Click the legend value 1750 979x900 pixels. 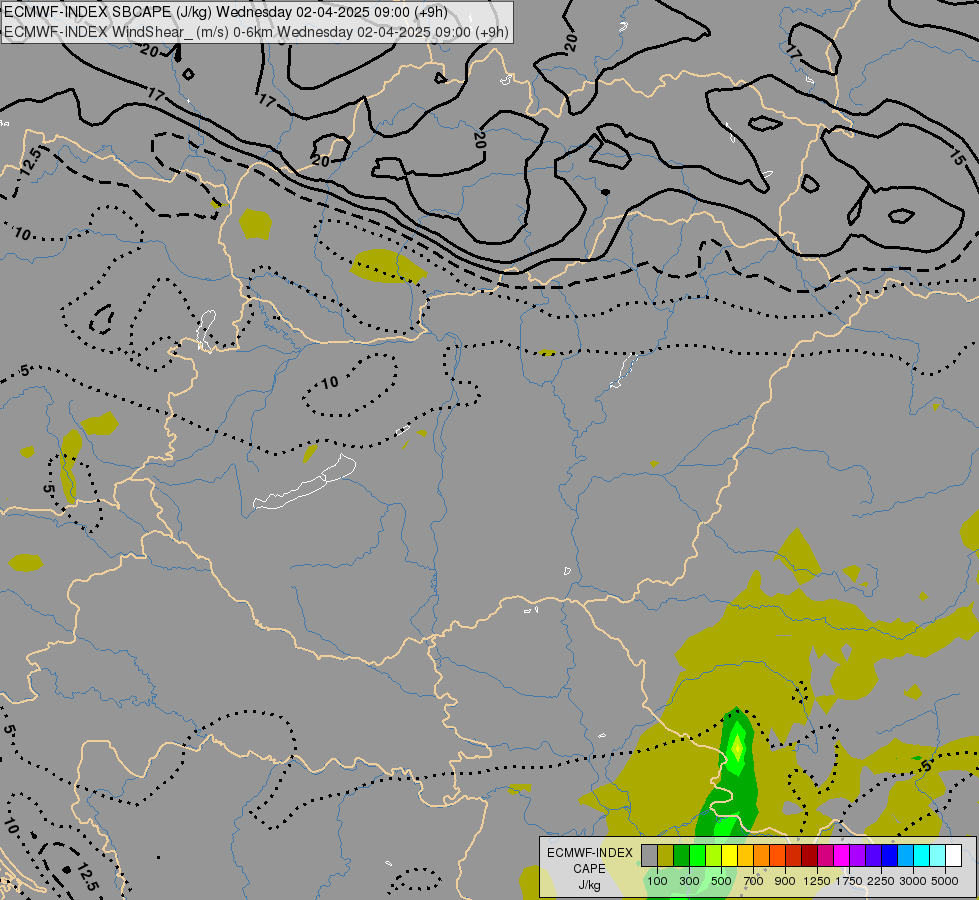point(849,881)
